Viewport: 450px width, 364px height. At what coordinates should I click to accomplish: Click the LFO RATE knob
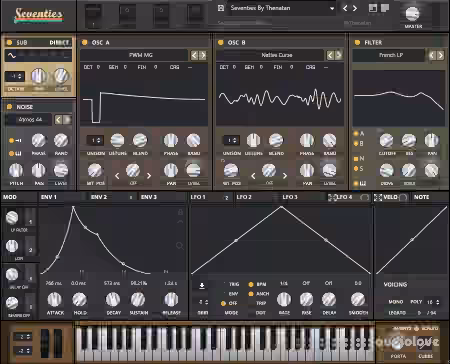[284, 299]
